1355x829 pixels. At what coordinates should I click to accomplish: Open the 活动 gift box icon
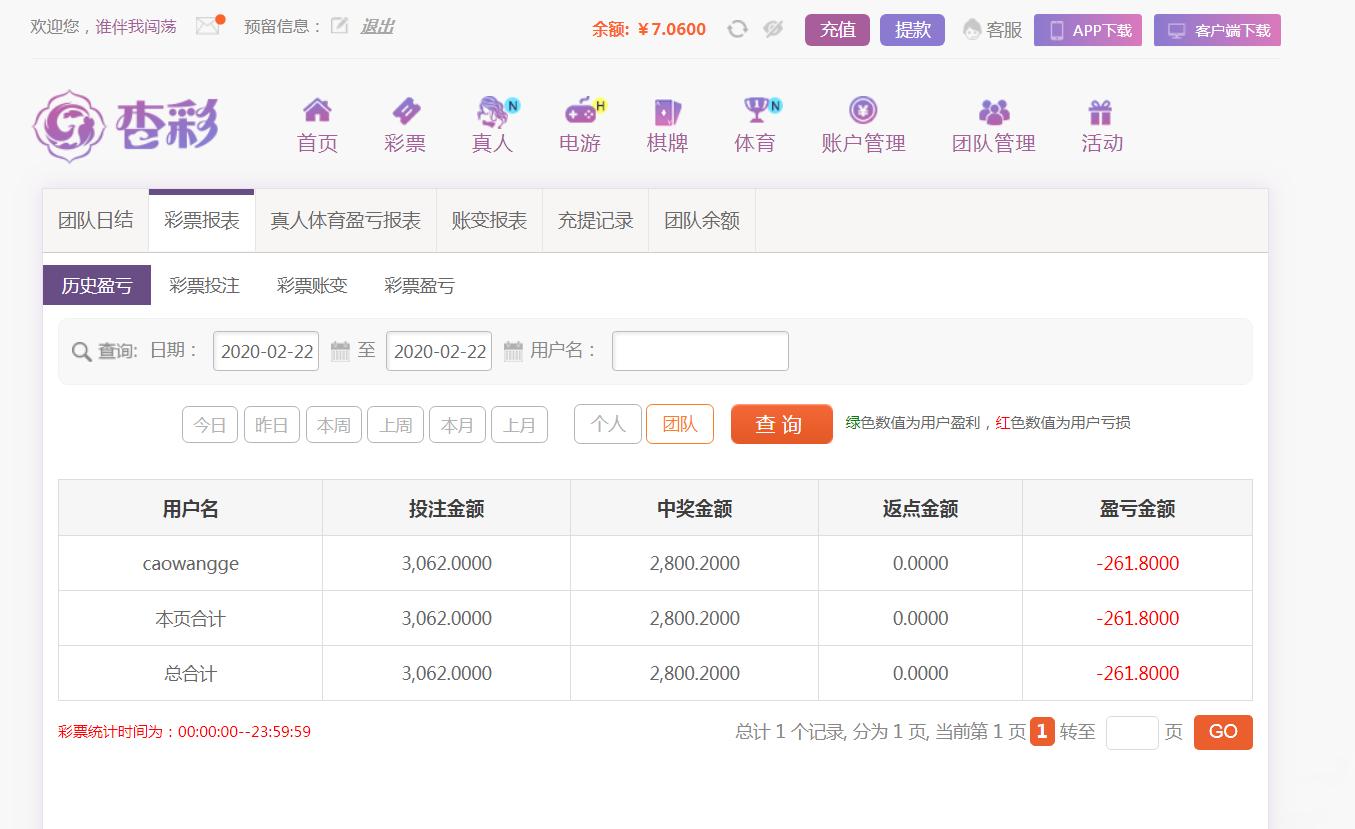[x=1101, y=110]
